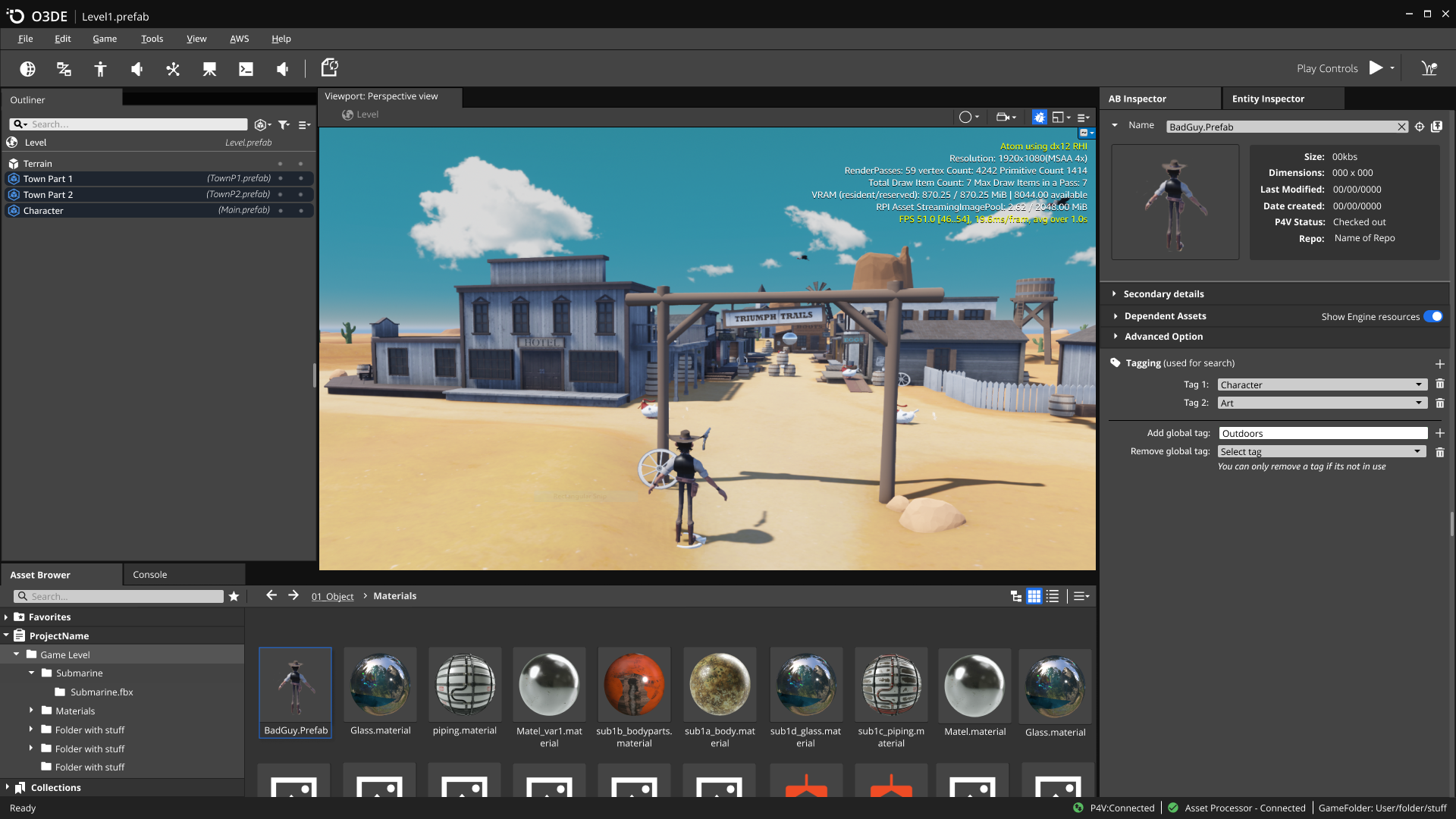Toggle visibility of the Town Part 1 entity
1456x819 pixels.
point(281,178)
